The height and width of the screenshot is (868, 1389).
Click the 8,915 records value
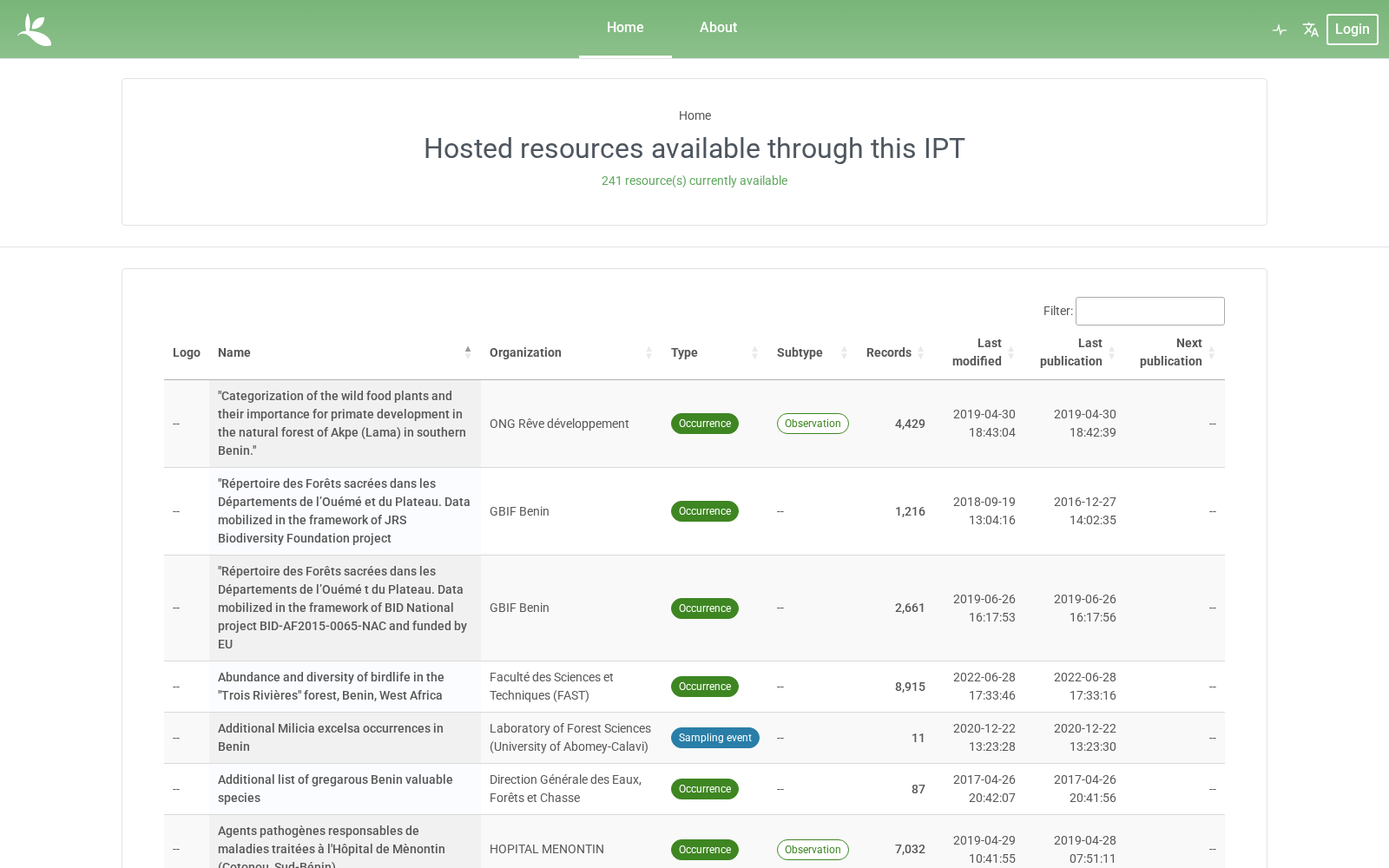pos(910,687)
